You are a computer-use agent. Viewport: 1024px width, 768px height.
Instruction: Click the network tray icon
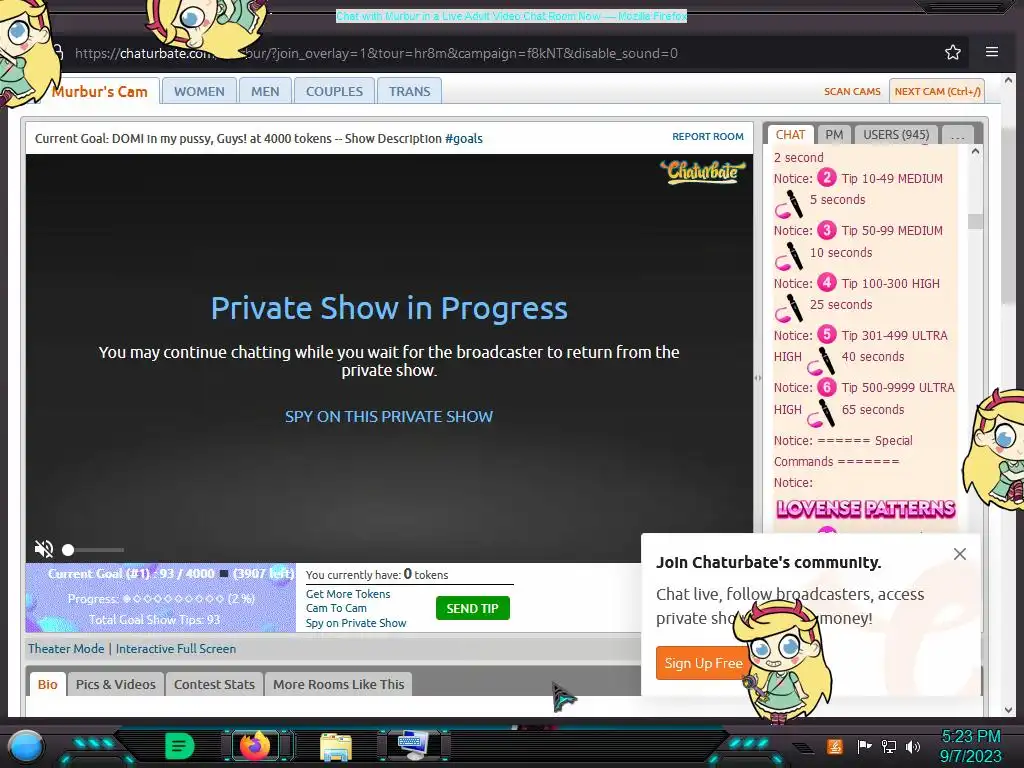pyautogui.click(x=889, y=746)
